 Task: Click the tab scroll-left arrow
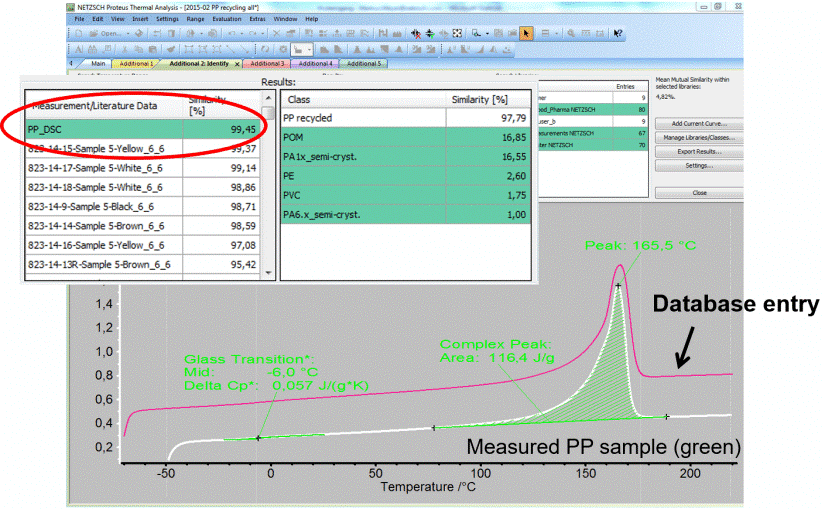coord(71,63)
